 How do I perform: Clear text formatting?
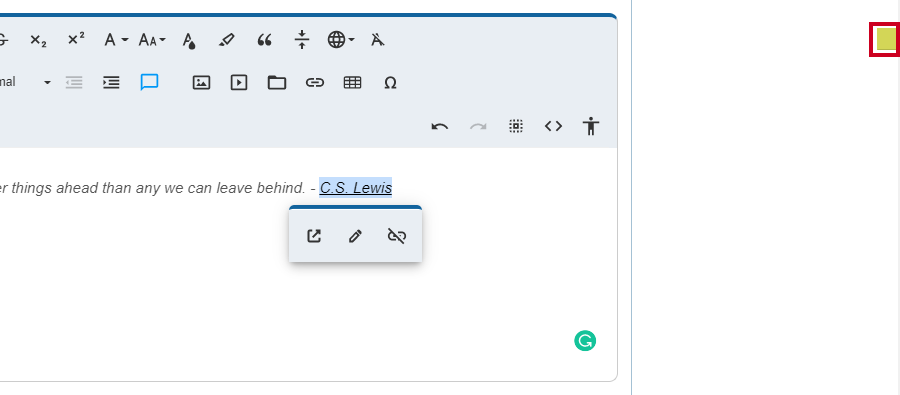(378, 40)
